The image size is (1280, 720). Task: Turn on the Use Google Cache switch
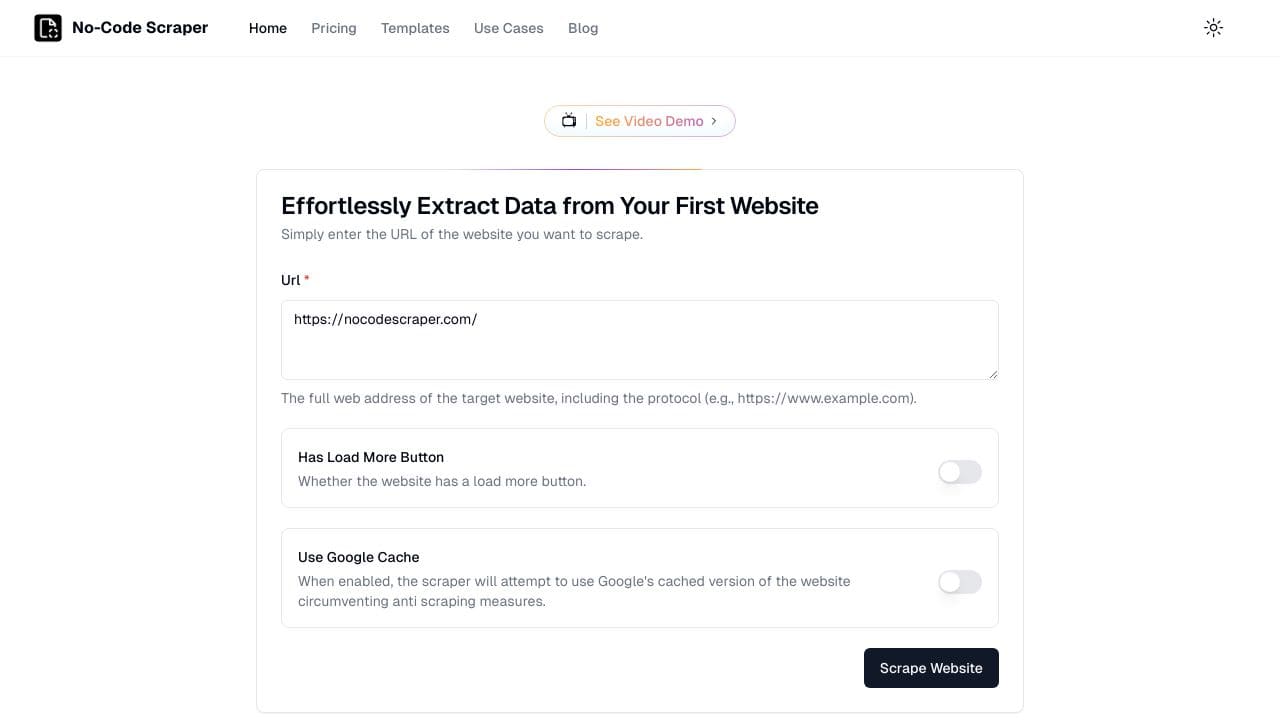tap(960, 582)
